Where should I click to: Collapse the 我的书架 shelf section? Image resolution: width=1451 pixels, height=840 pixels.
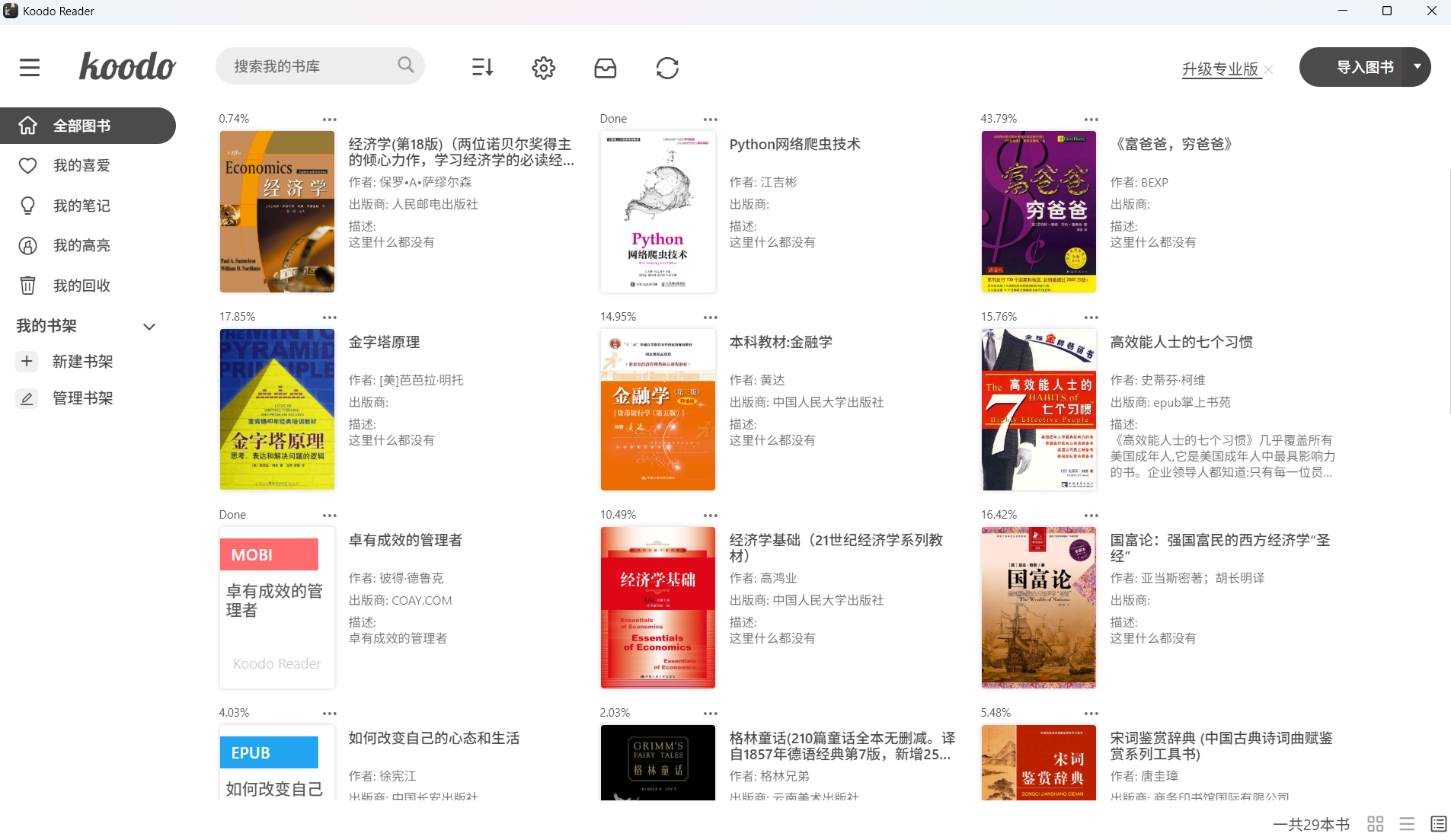click(x=149, y=327)
